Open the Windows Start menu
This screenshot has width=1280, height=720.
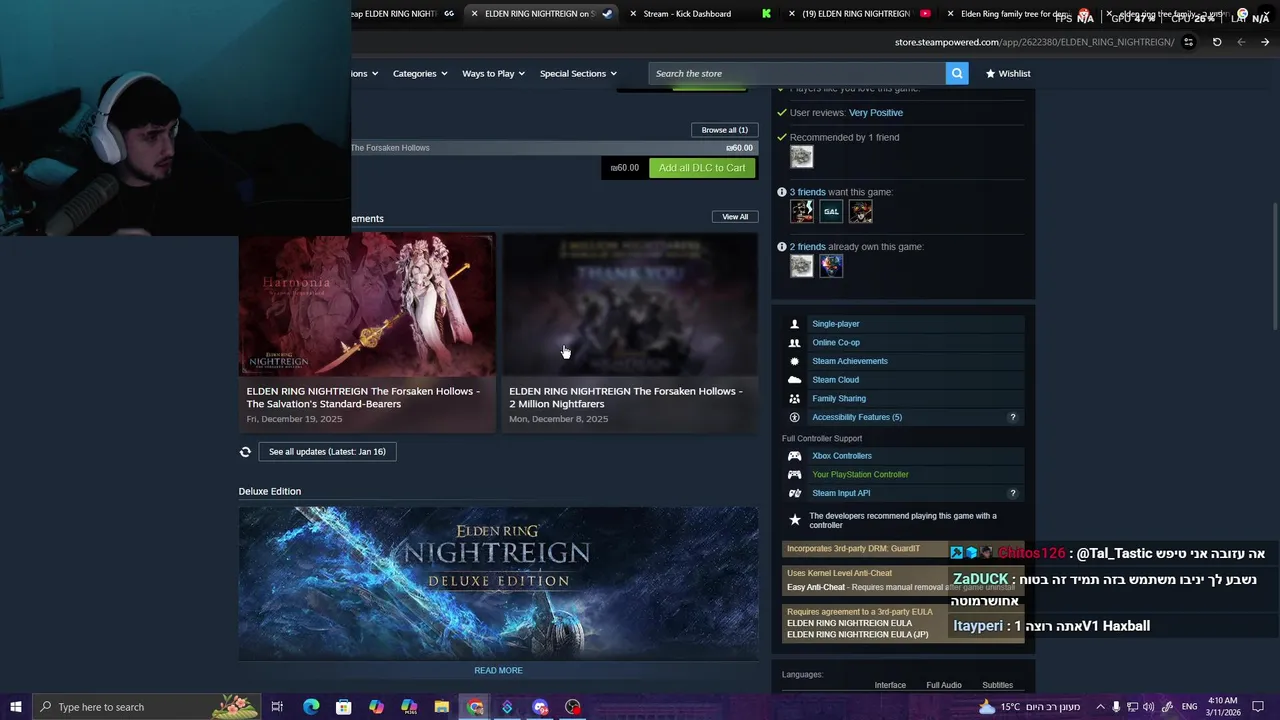pos(15,707)
